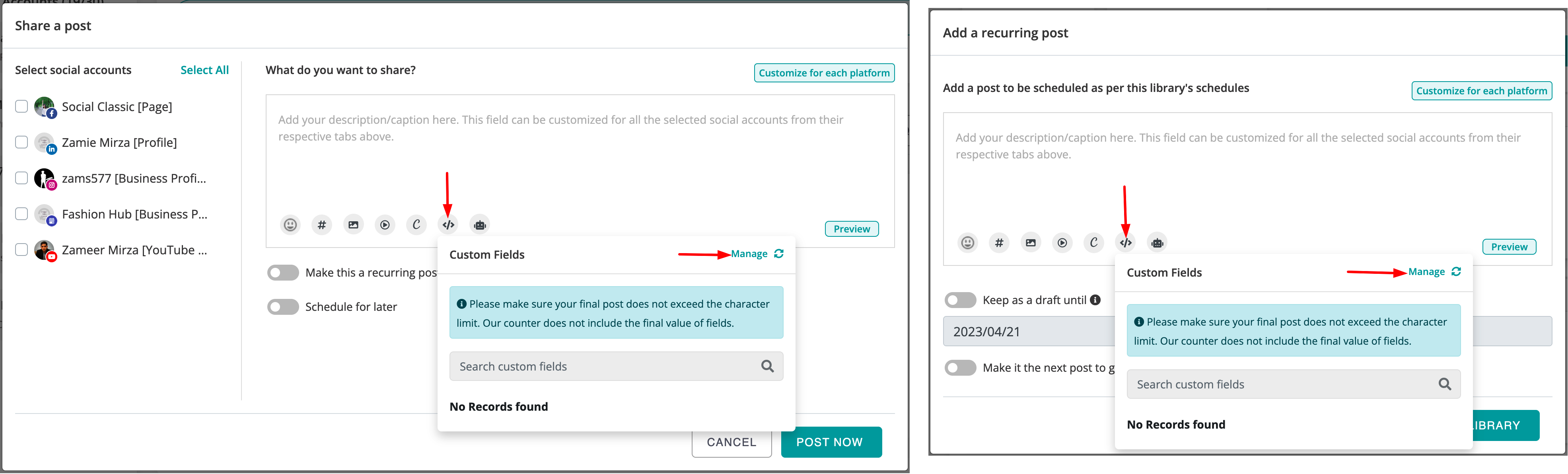
Task: Toggle Keep as a draft until switch
Action: (961, 300)
